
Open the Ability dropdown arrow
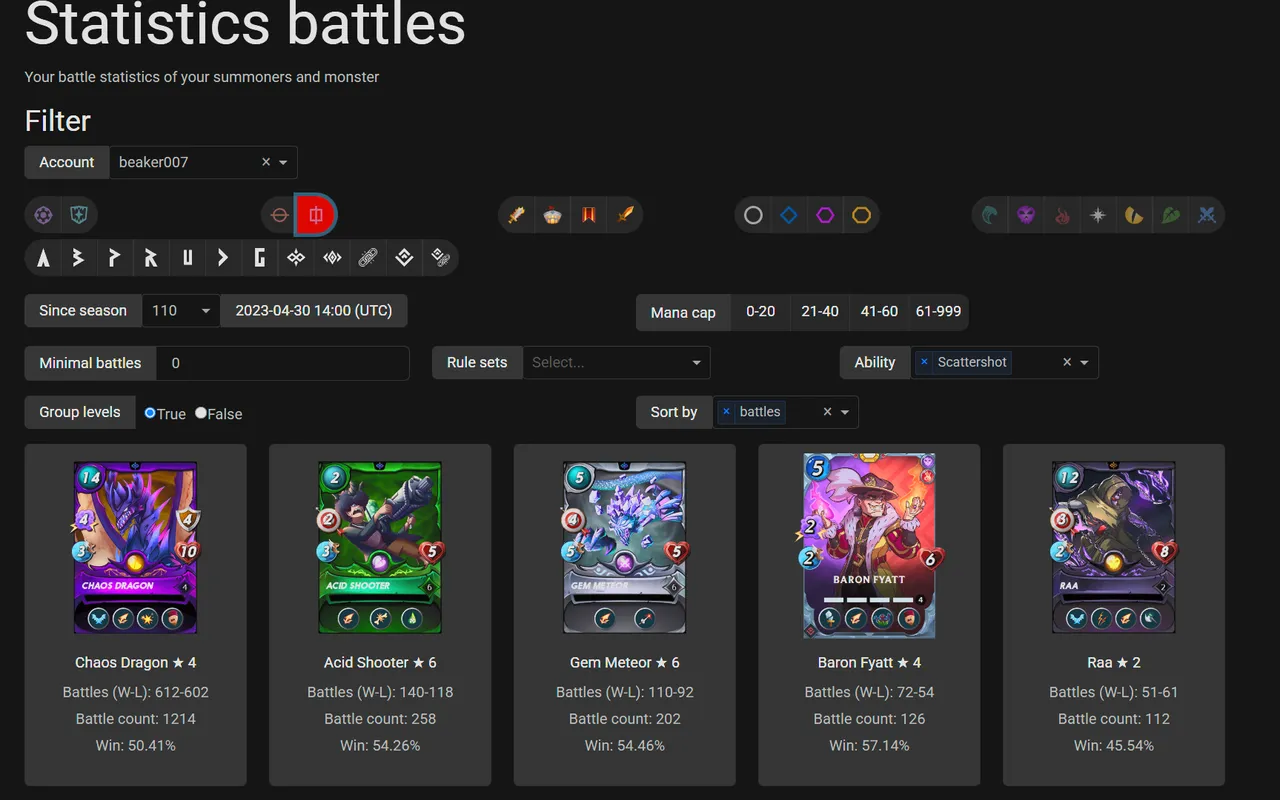pyautogui.click(x=1084, y=362)
